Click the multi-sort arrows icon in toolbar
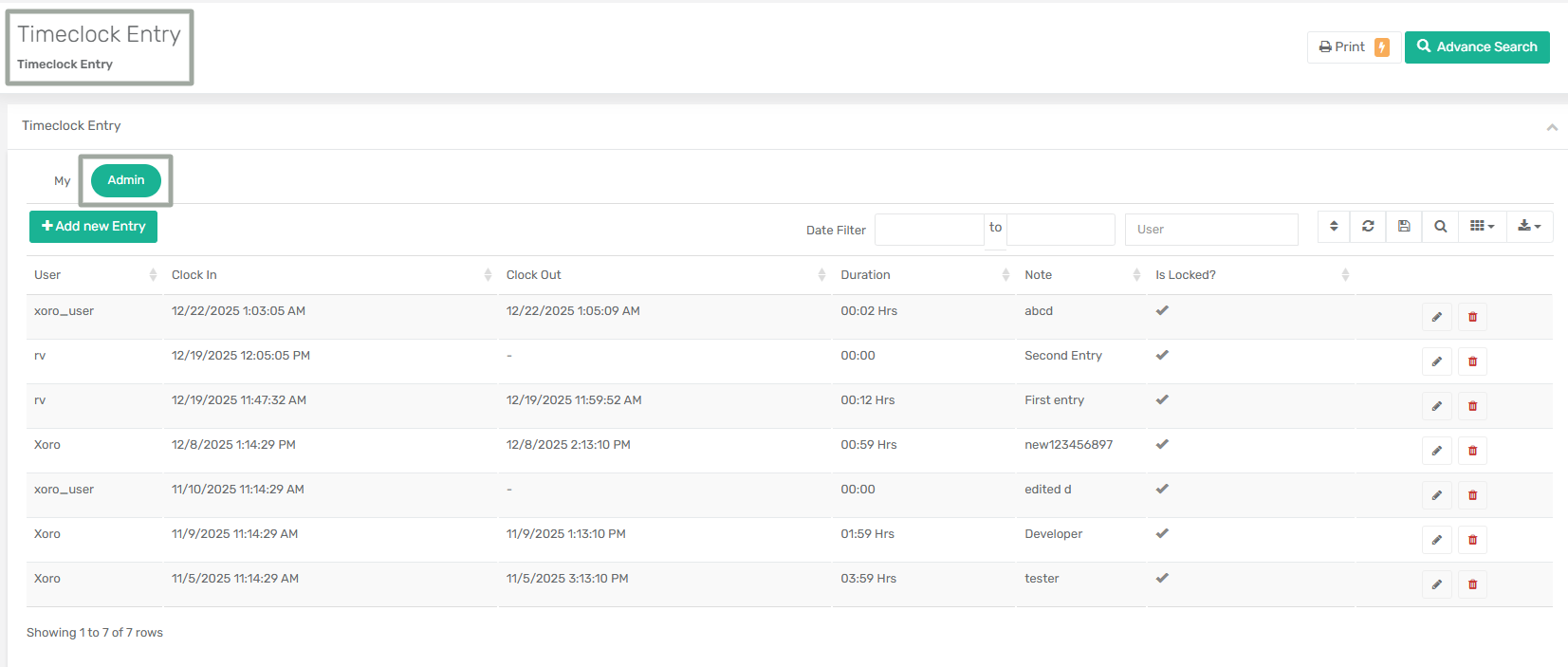Viewport: 1568px width, 667px height. pyautogui.click(x=1334, y=227)
